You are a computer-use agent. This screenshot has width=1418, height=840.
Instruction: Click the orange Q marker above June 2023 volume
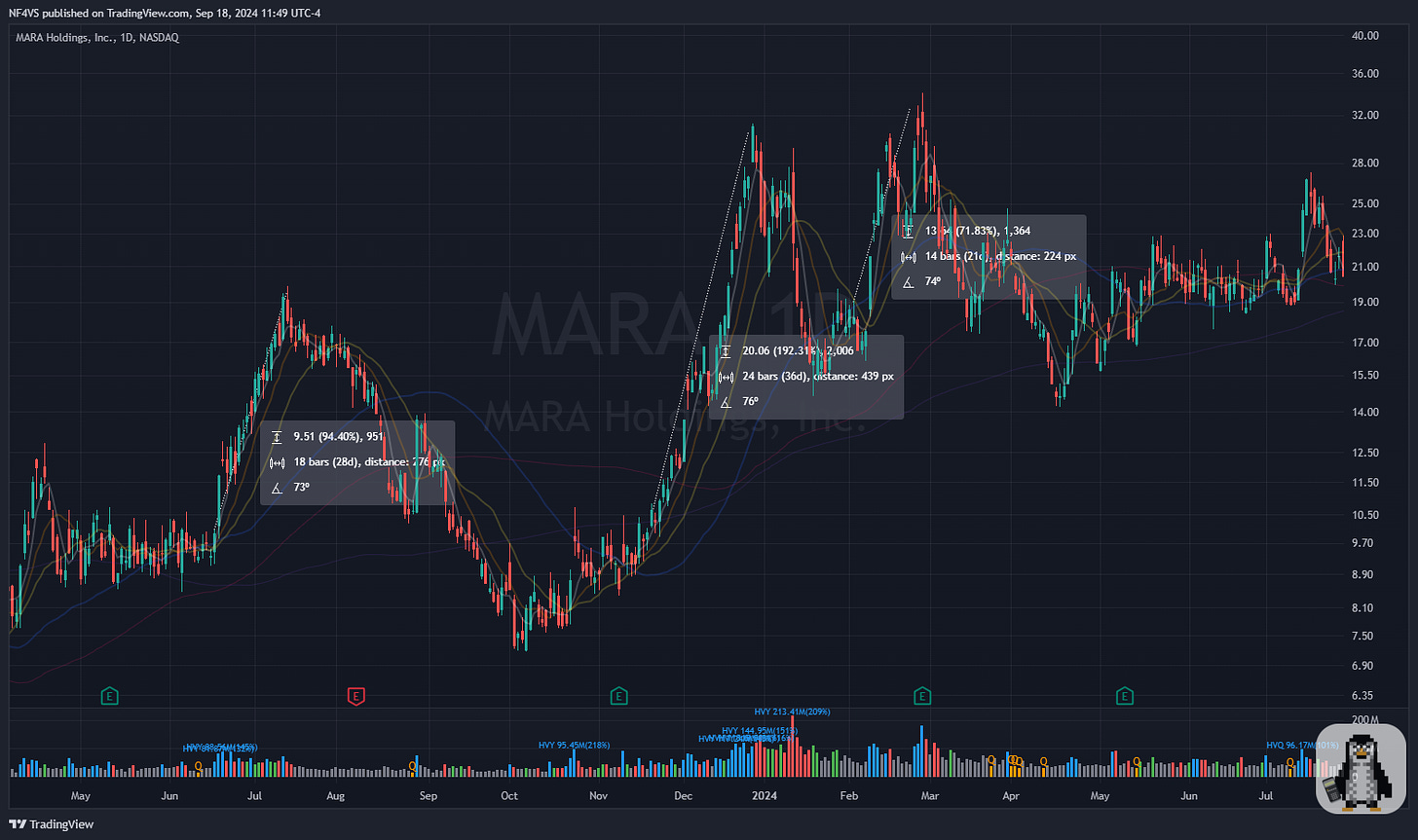click(x=199, y=767)
